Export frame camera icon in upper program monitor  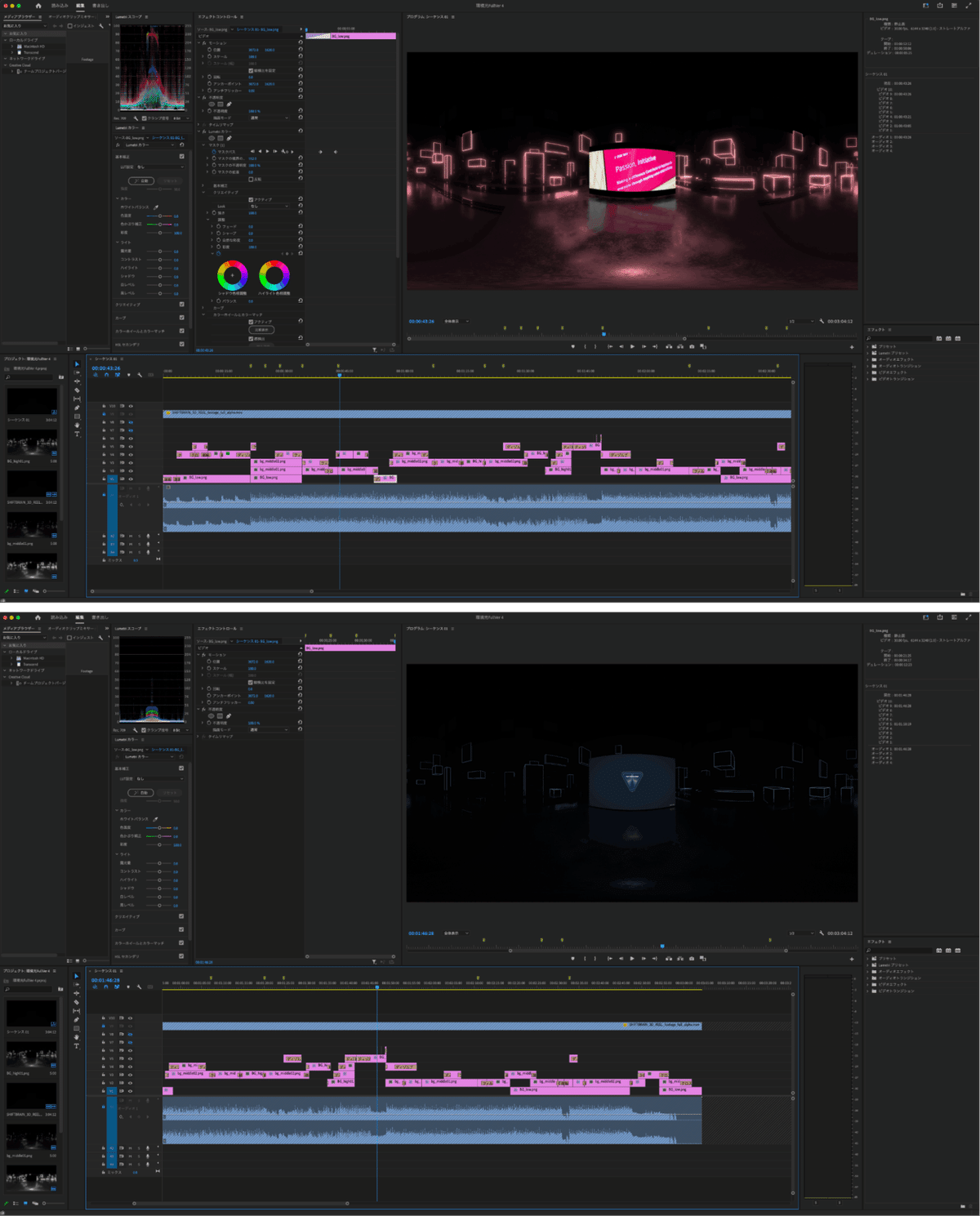pyautogui.click(x=692, y=346)
